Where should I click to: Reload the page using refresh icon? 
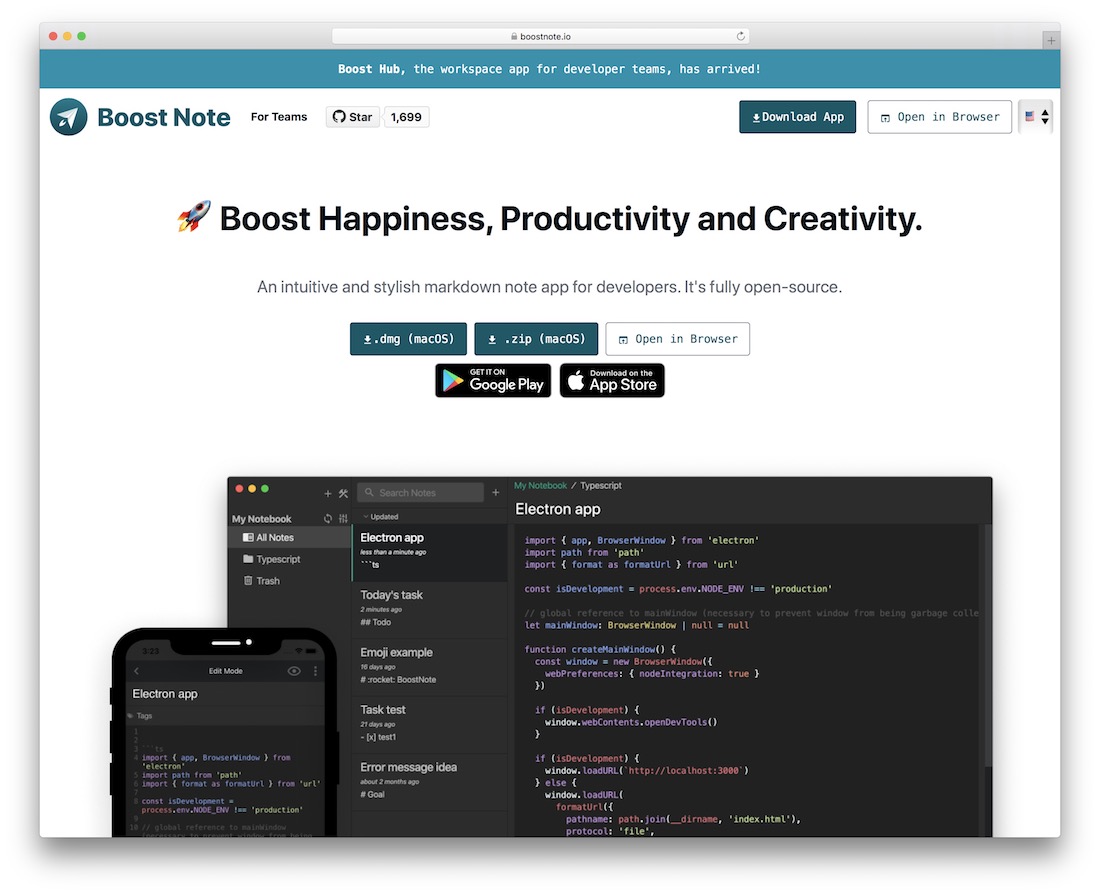coord(740,36)
